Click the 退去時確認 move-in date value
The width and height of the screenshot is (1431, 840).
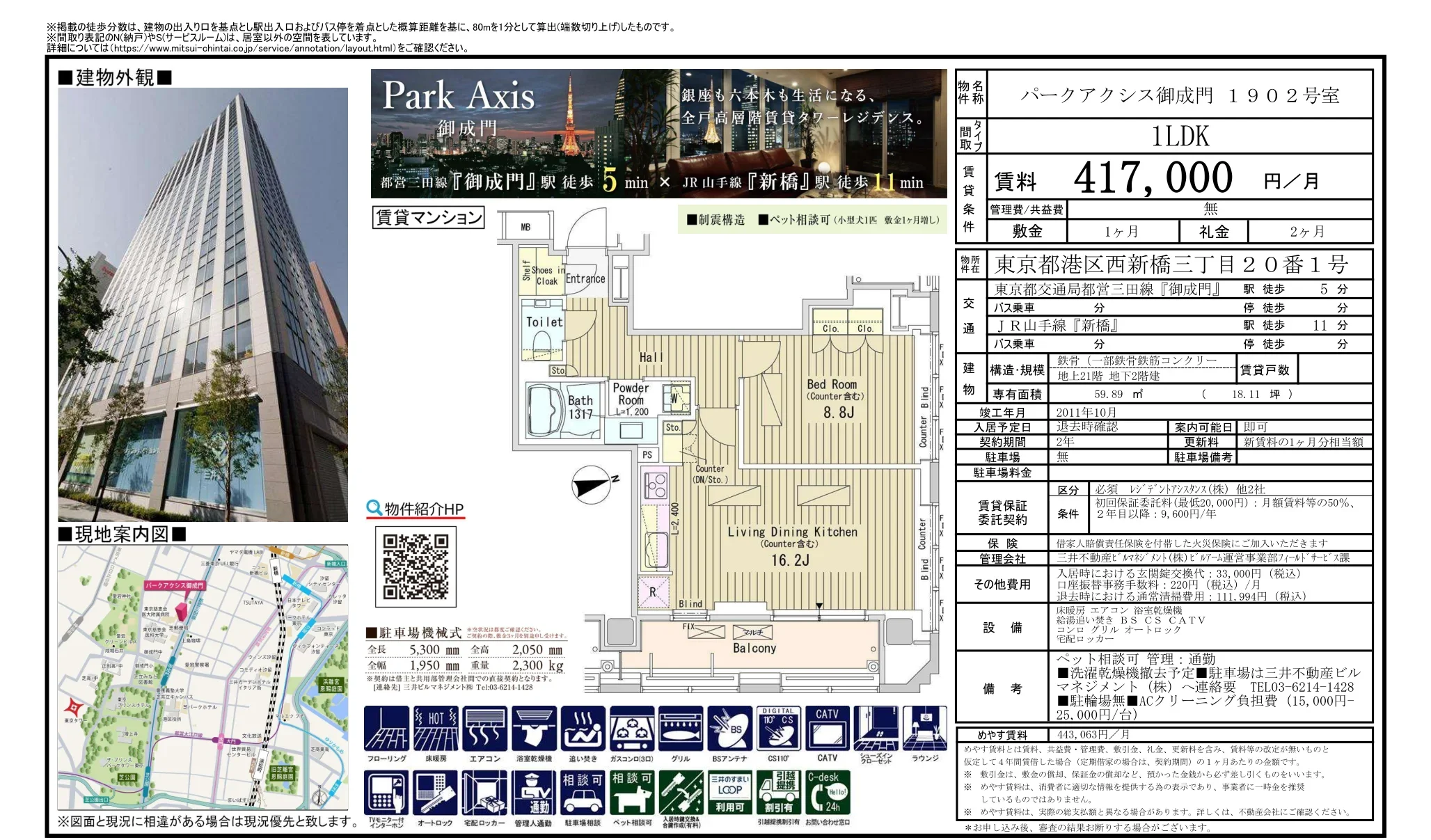[1086, 427]
